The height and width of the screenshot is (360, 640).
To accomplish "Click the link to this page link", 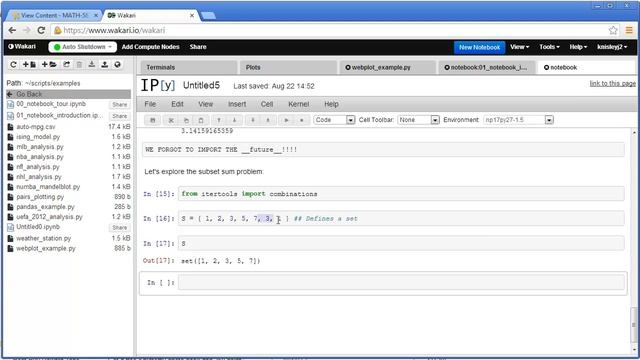I will tap(612, 83).
